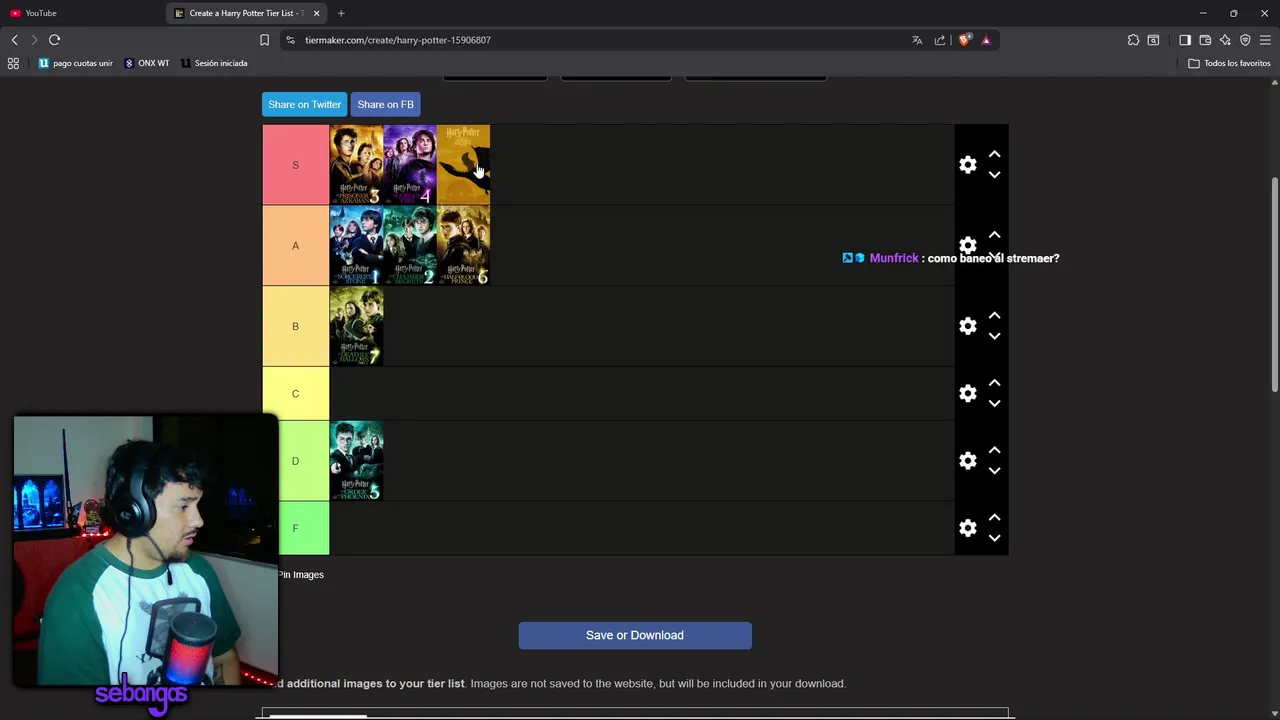Open settings gear for S tier row

tap(967, 165)
